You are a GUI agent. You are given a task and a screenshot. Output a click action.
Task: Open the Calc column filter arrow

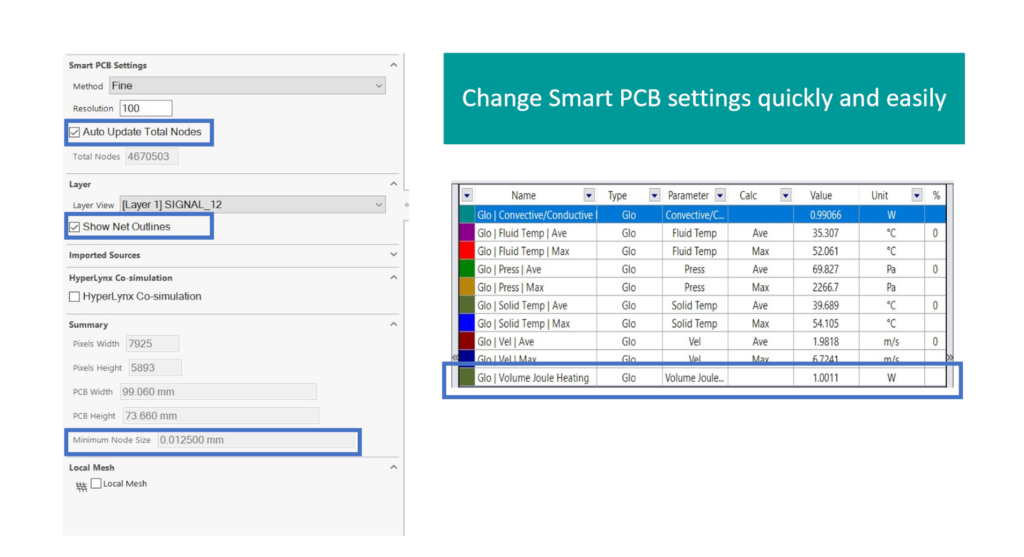pos(785,196)
